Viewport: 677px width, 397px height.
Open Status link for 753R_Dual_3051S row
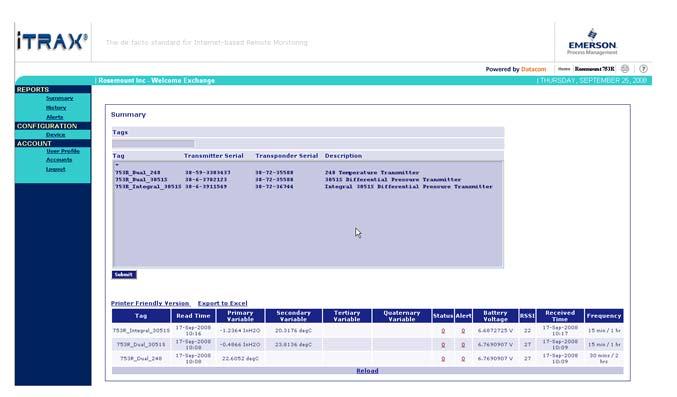click(x=443, y=345)
